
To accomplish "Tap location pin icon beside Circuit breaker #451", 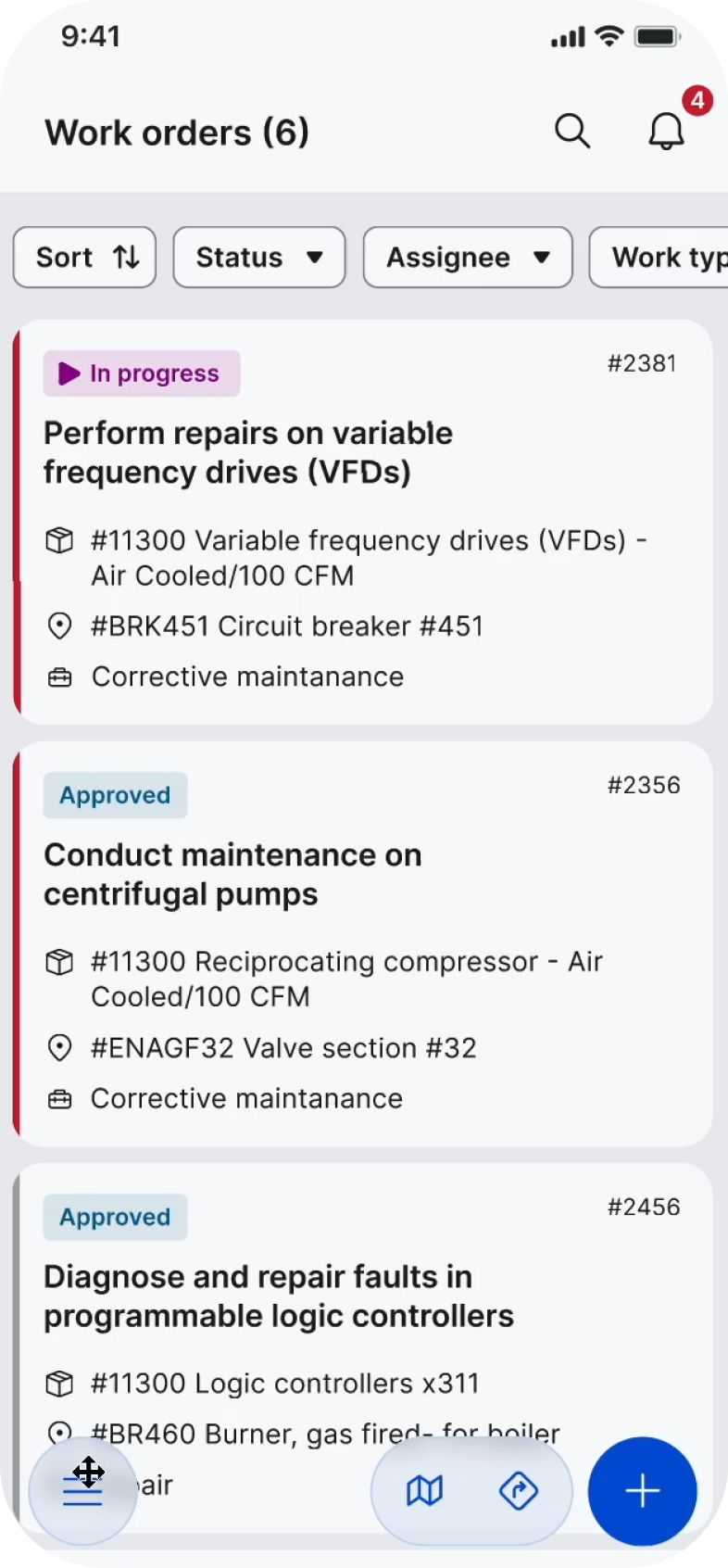I will (59, 626).
